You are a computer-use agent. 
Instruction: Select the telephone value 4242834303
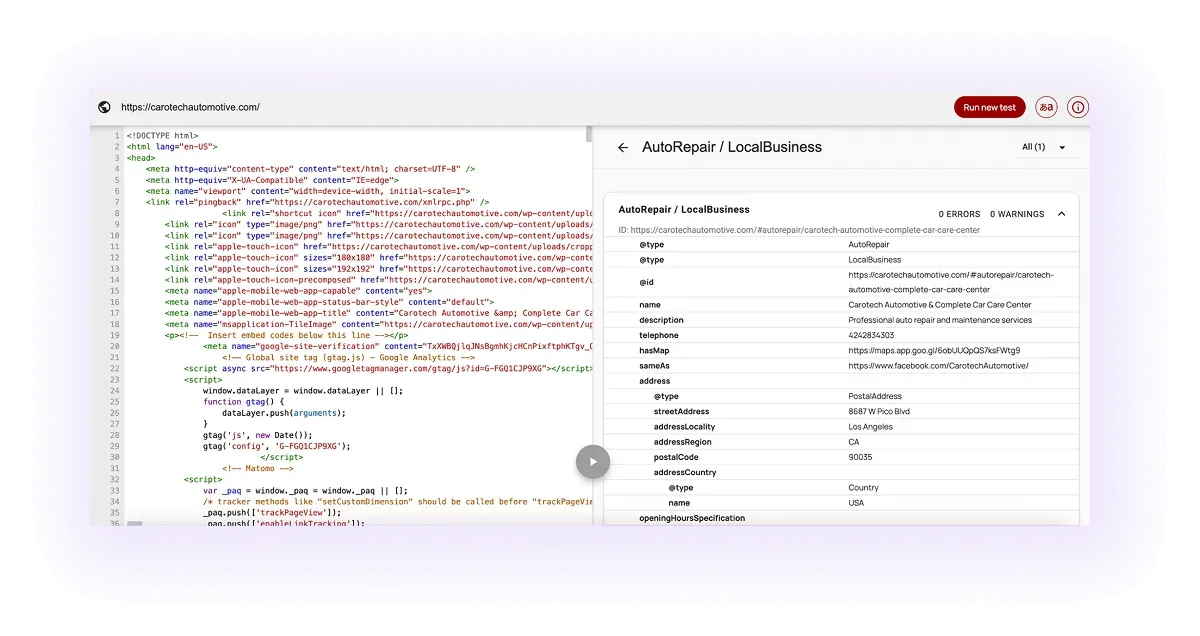871,336
